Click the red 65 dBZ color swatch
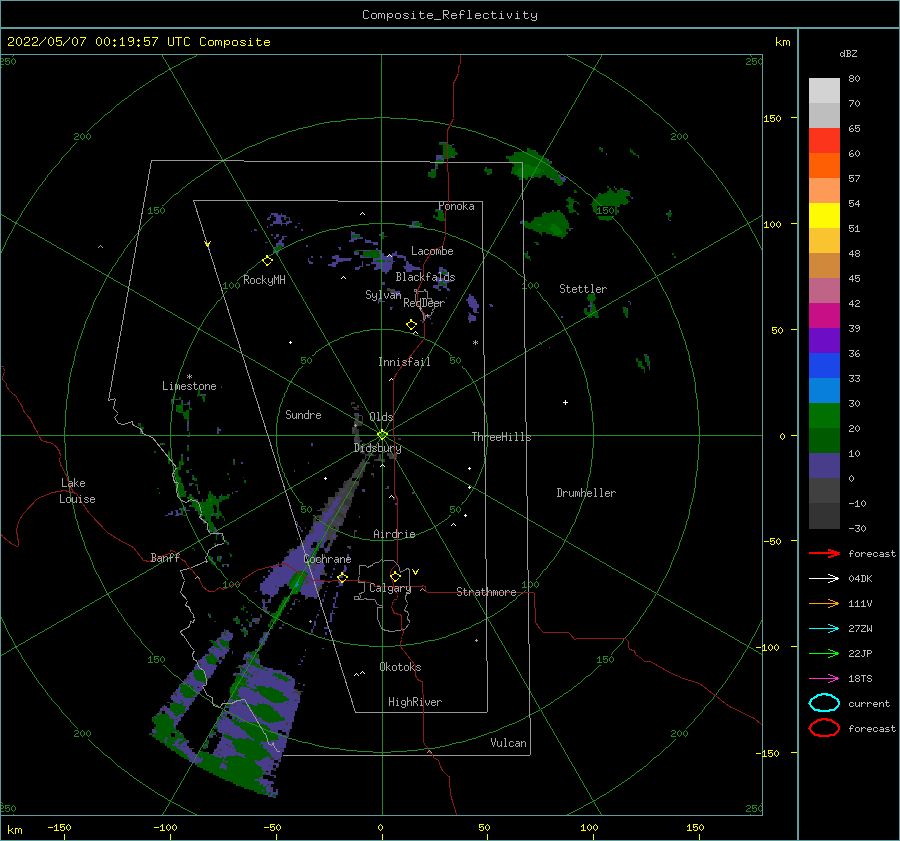900x841 pixels. tap(824, 140)
